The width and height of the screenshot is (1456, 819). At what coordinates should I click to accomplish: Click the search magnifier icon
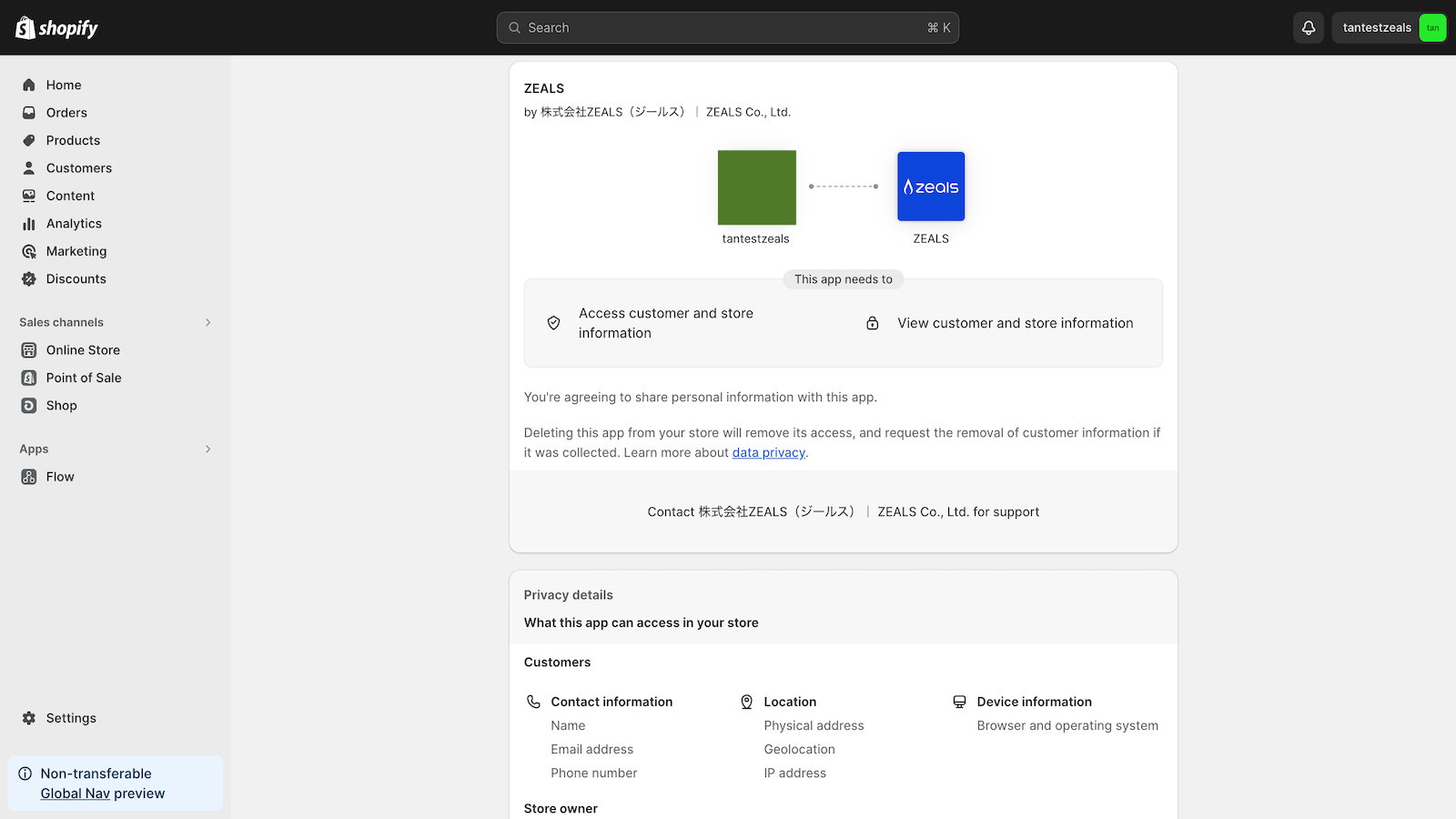pyautogui.click(x=515, y=27)
